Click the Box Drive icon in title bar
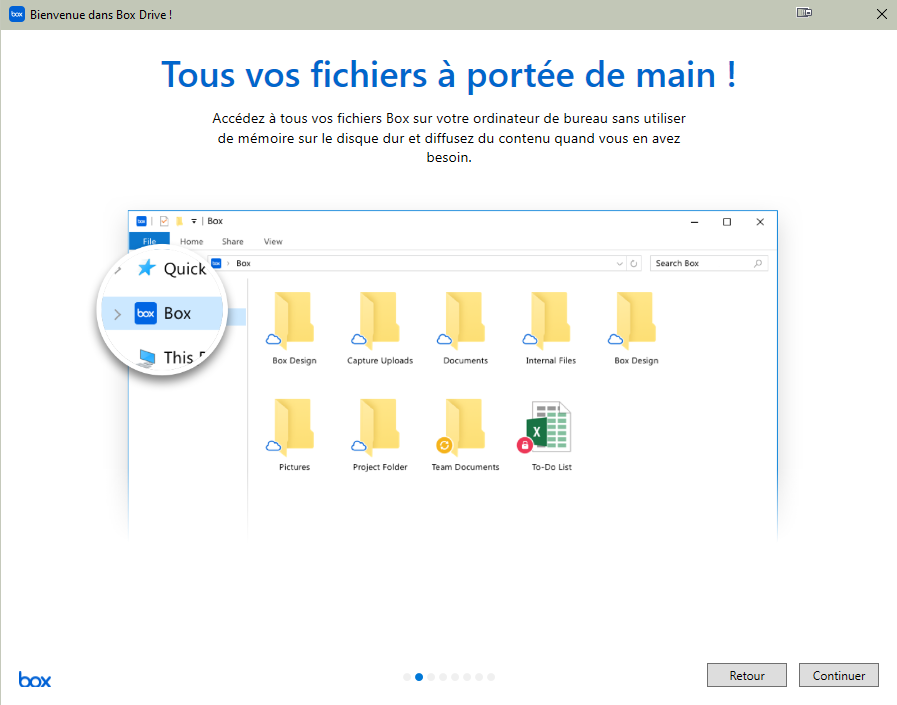 (x=17, y=14)
